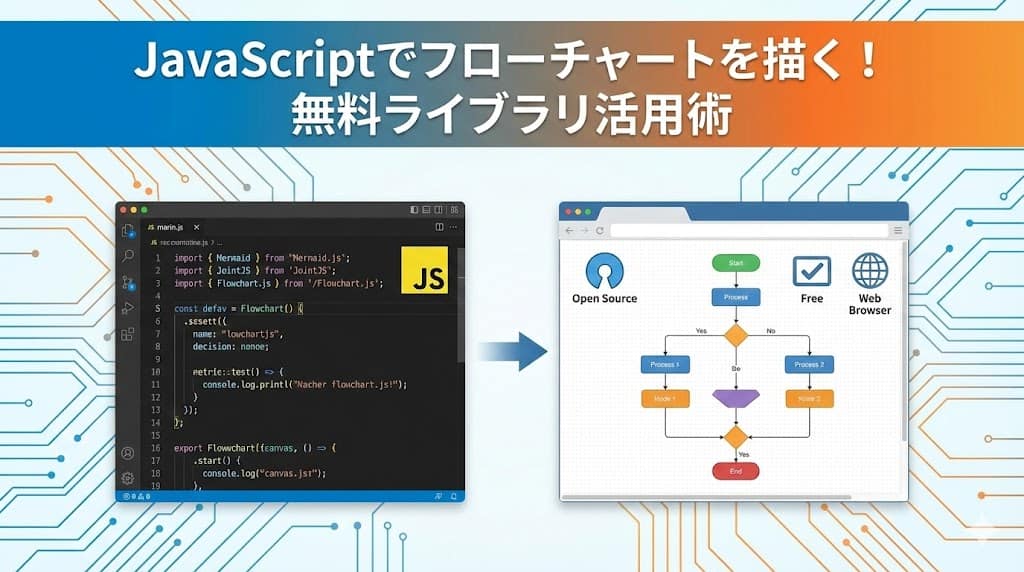
Task: Open editor More Actions ellipsis menu
Action: (454, 228)
